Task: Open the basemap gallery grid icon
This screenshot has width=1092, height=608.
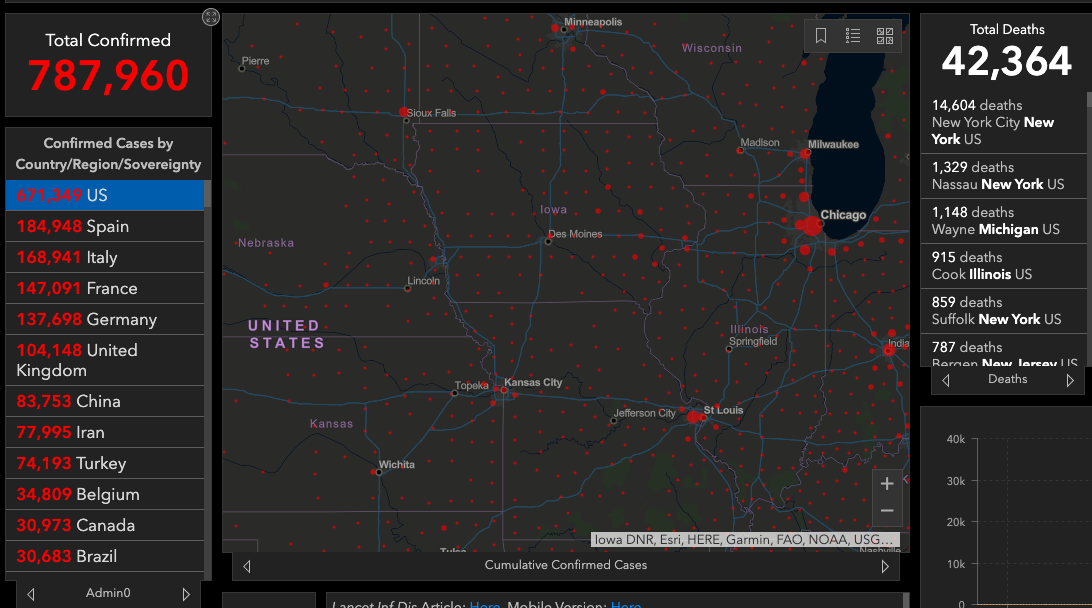Action: coord(884,36)
